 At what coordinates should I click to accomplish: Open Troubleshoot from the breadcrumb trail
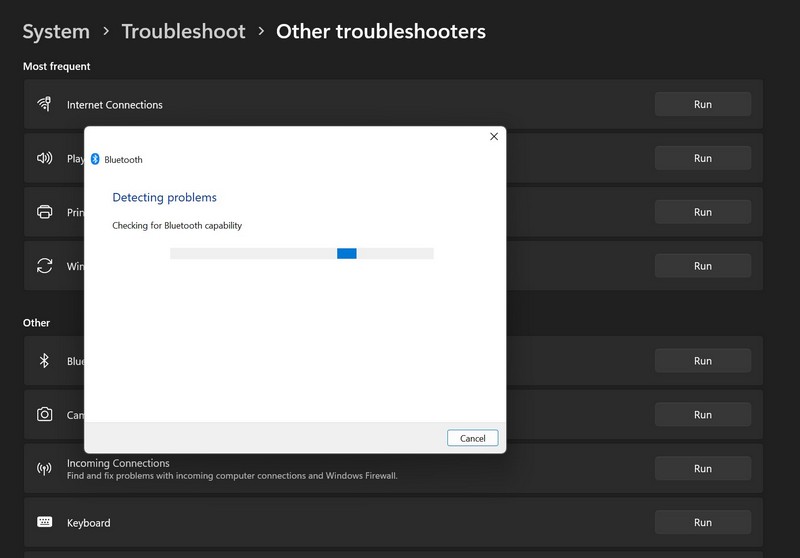tap(183, 31)
